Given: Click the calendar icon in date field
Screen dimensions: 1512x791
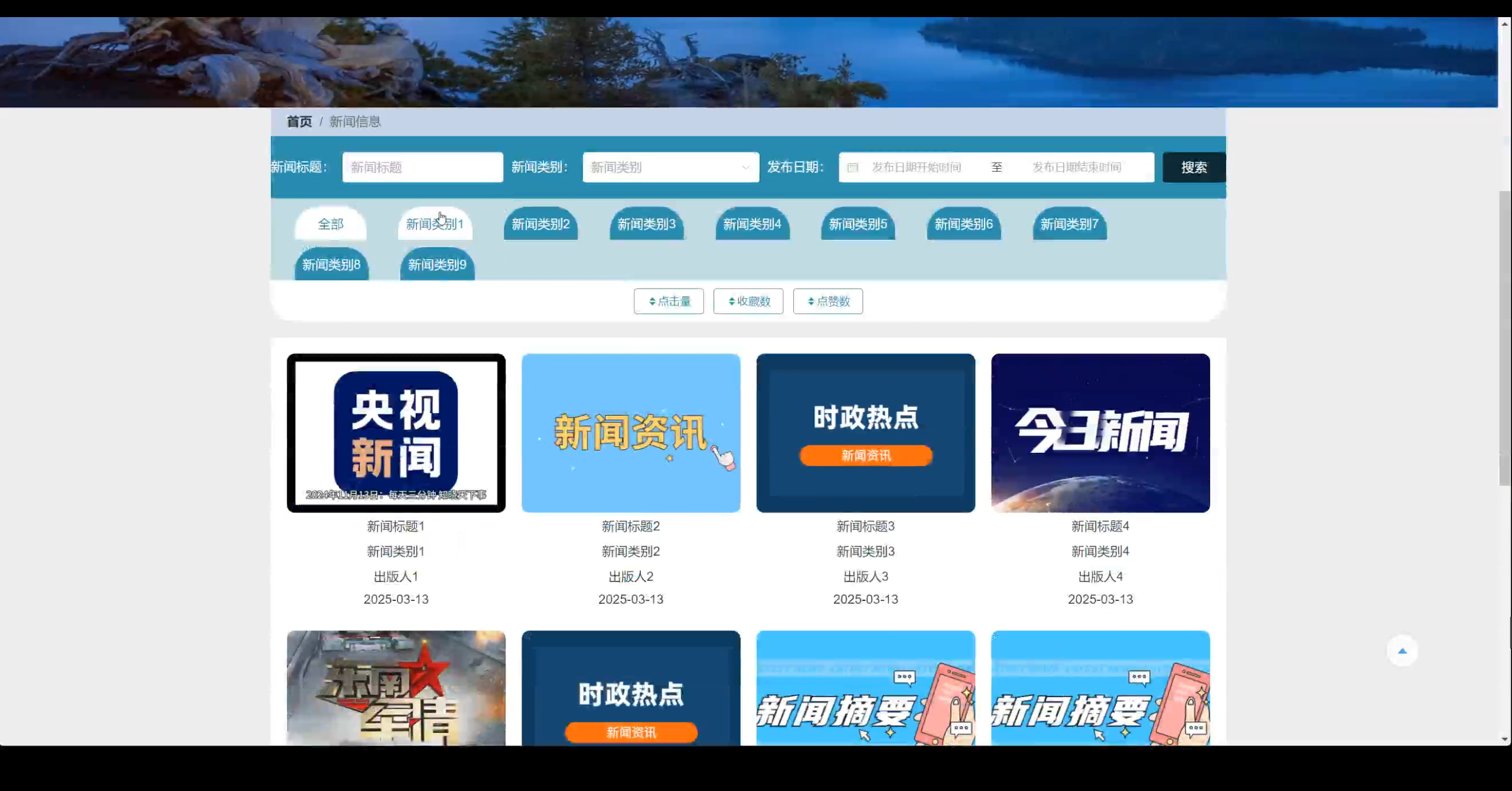Looking at the screenshot, I should tap(852, 168).
